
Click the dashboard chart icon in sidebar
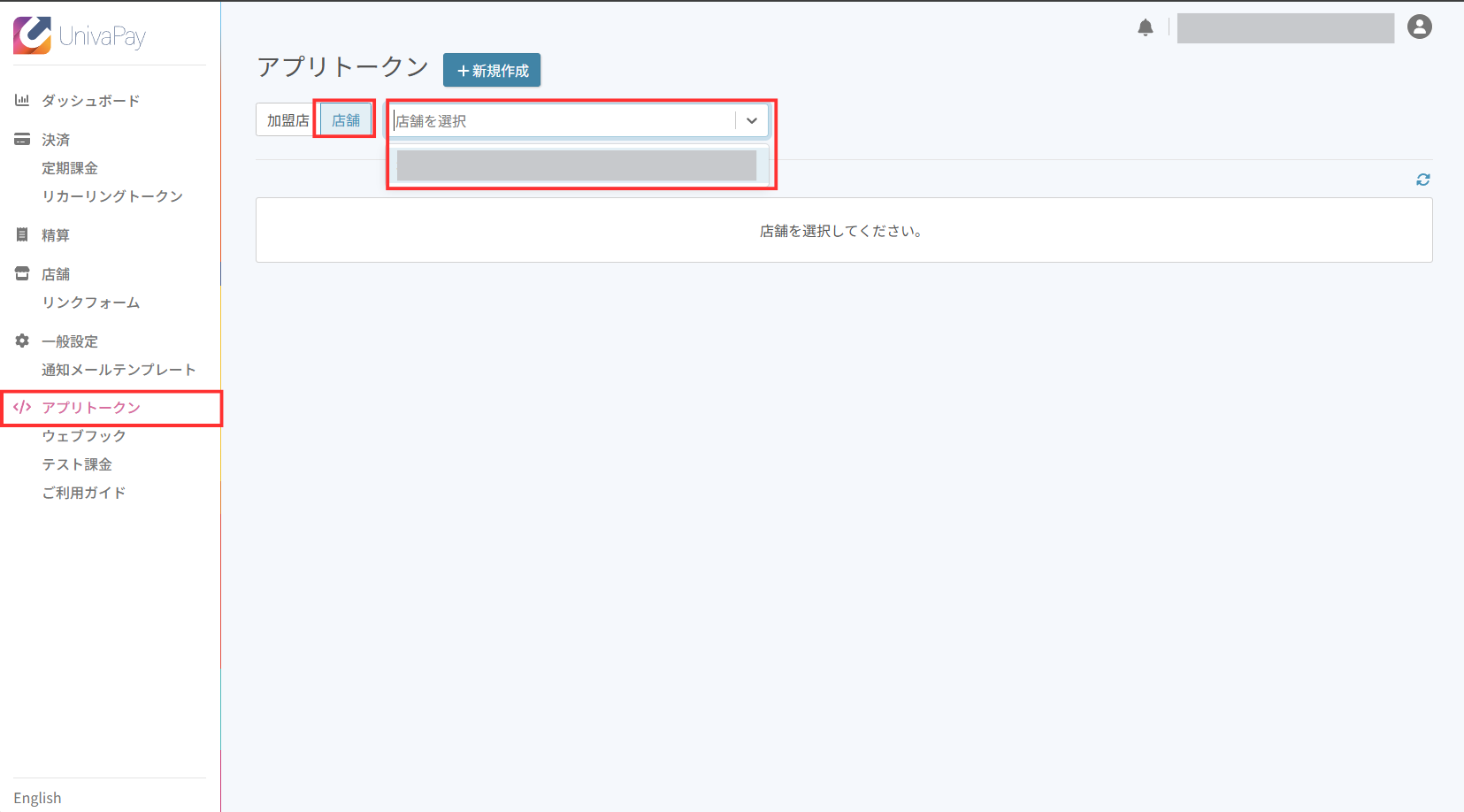(x=22, y=100)
